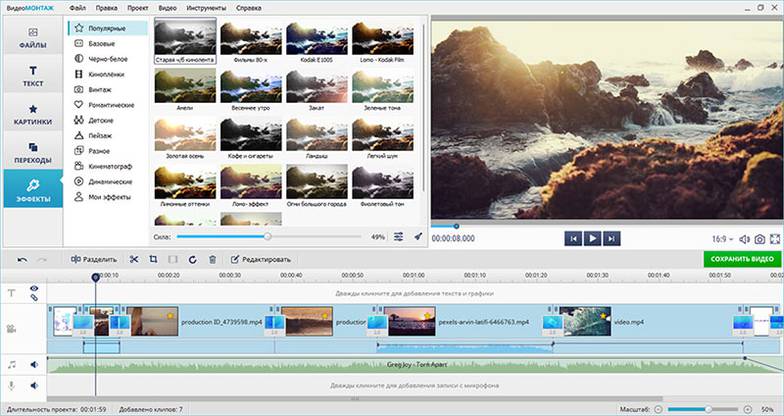
Task: Open effect settings sliders icon next to 49%
Action: [x=398, y=236]
